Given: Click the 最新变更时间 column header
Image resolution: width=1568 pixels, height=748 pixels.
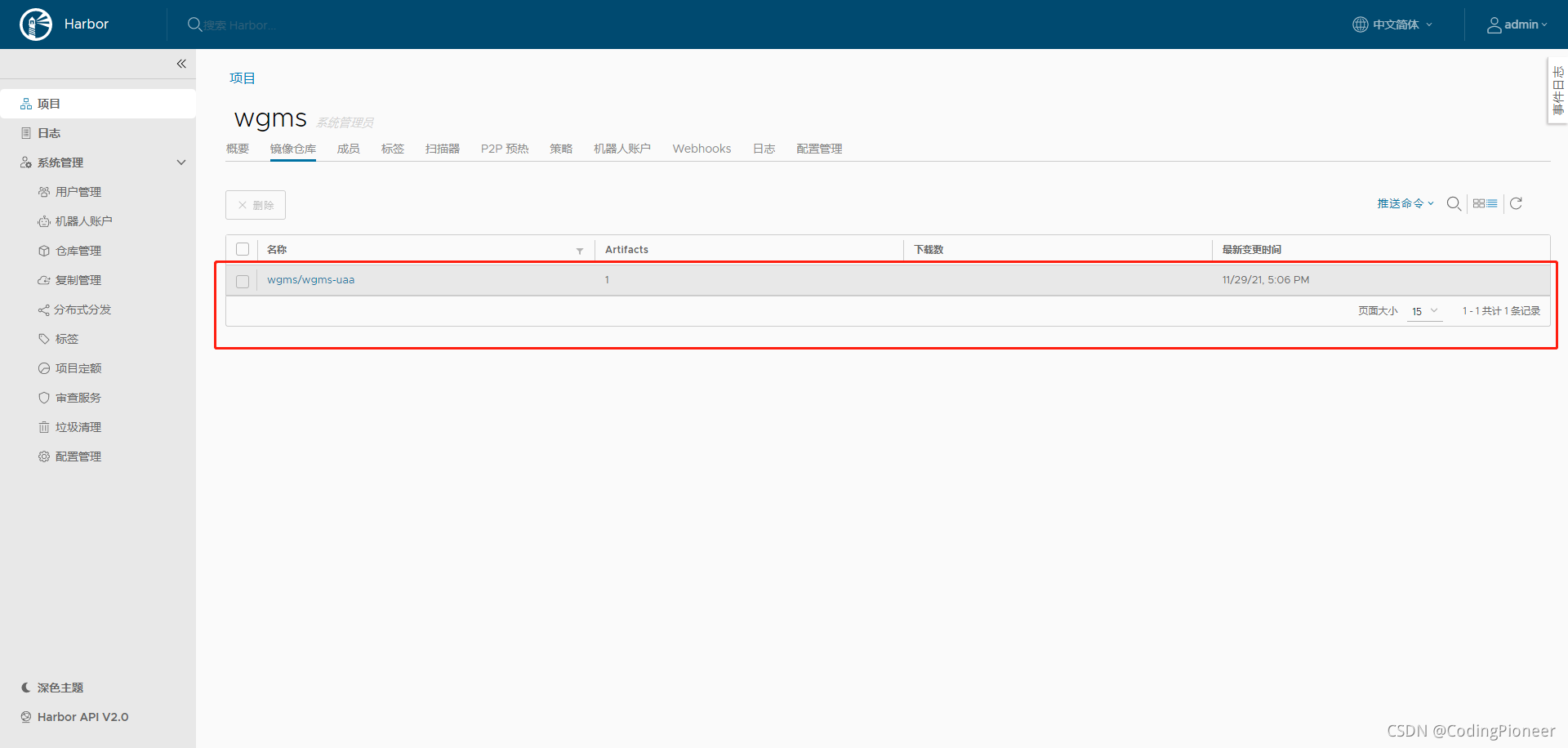Looking at the screenshot, I should 1252,250.
